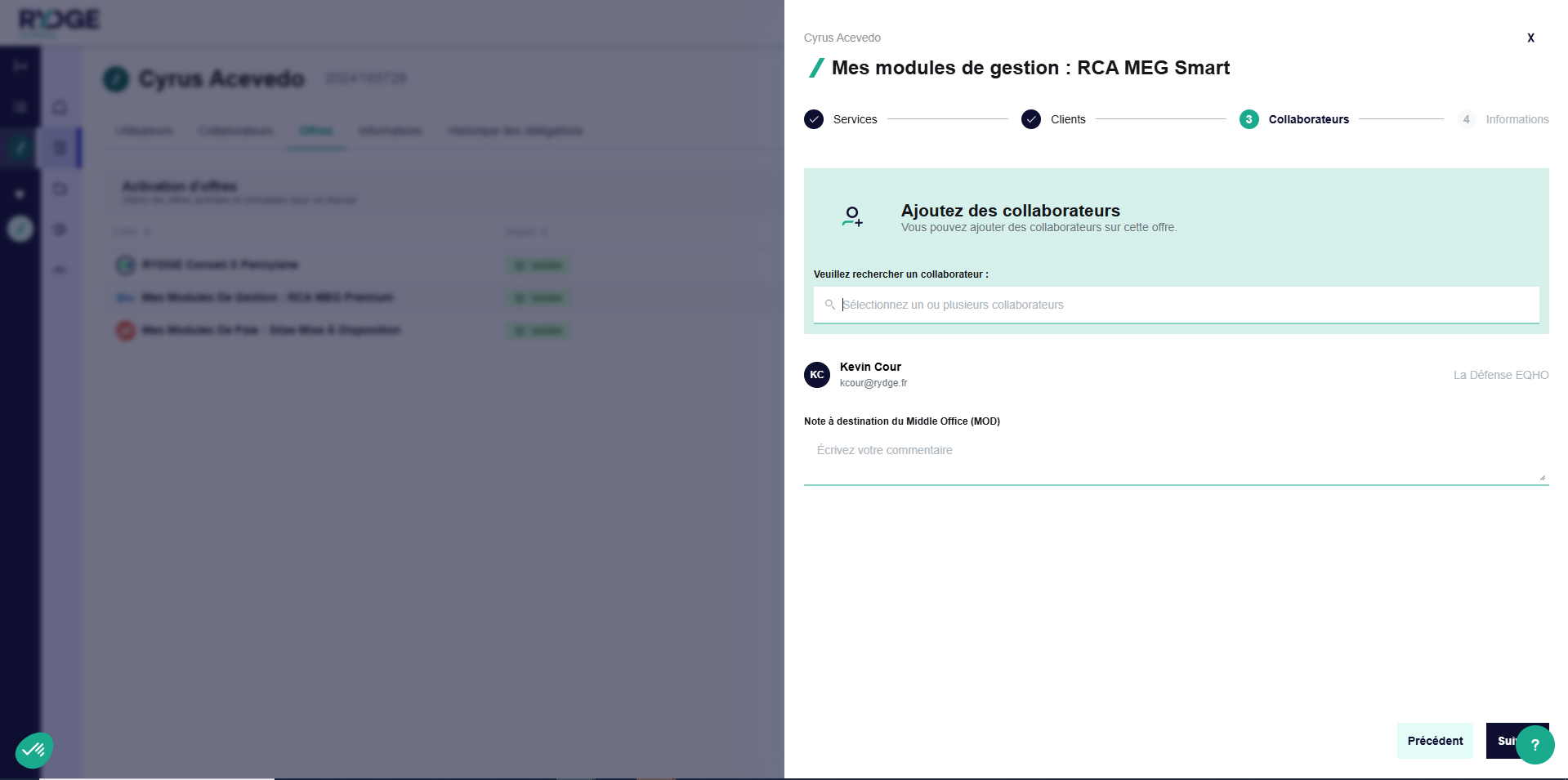Switch to the blurred Offres tab
This screenshot has height=780, width=1568.
tap(315, 131)
